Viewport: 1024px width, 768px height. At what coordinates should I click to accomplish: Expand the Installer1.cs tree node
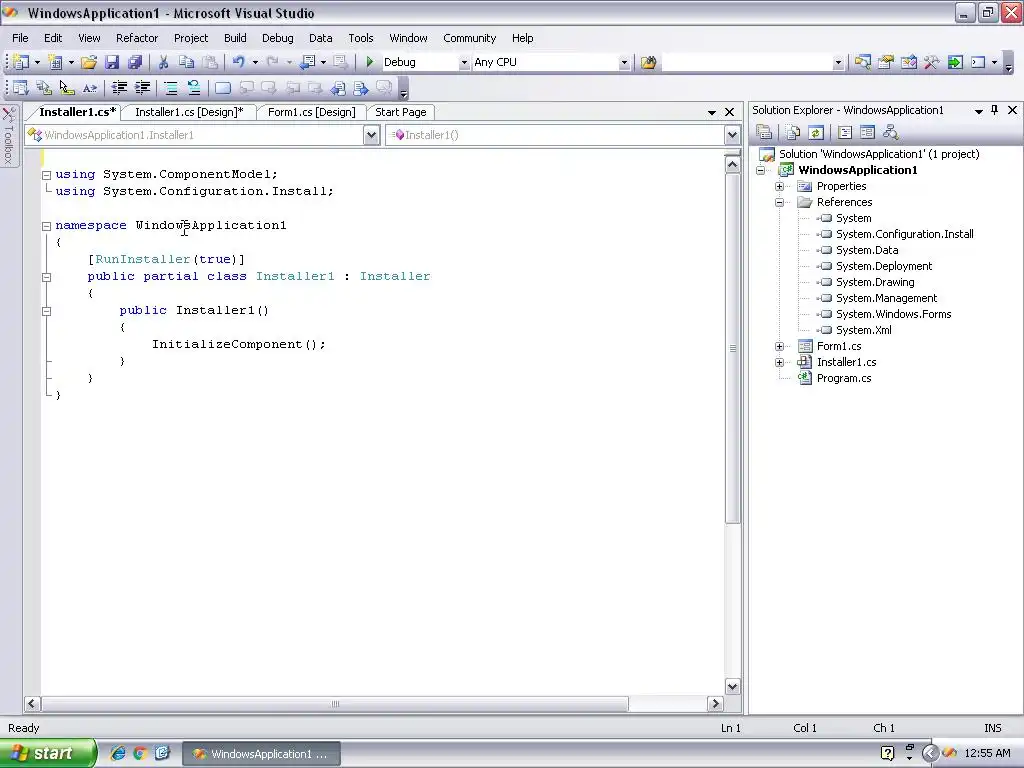779,362
